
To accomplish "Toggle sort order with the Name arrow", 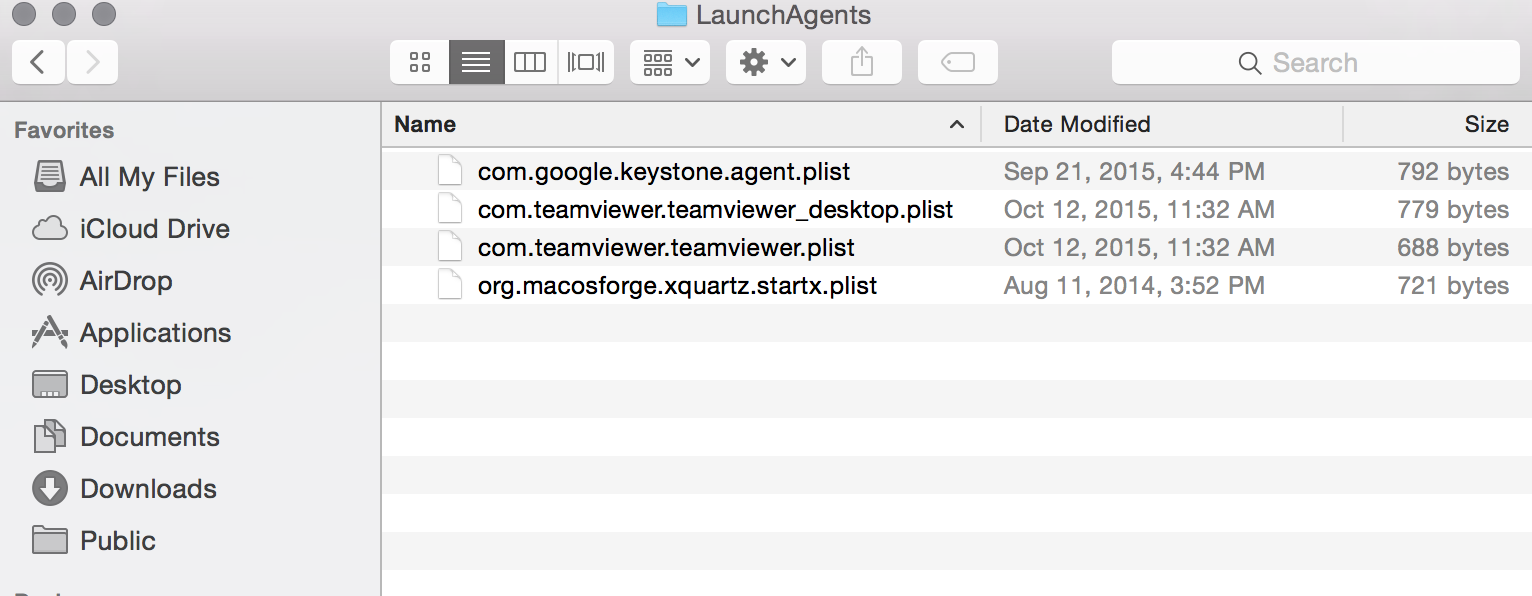I will (x=957, y=125).
